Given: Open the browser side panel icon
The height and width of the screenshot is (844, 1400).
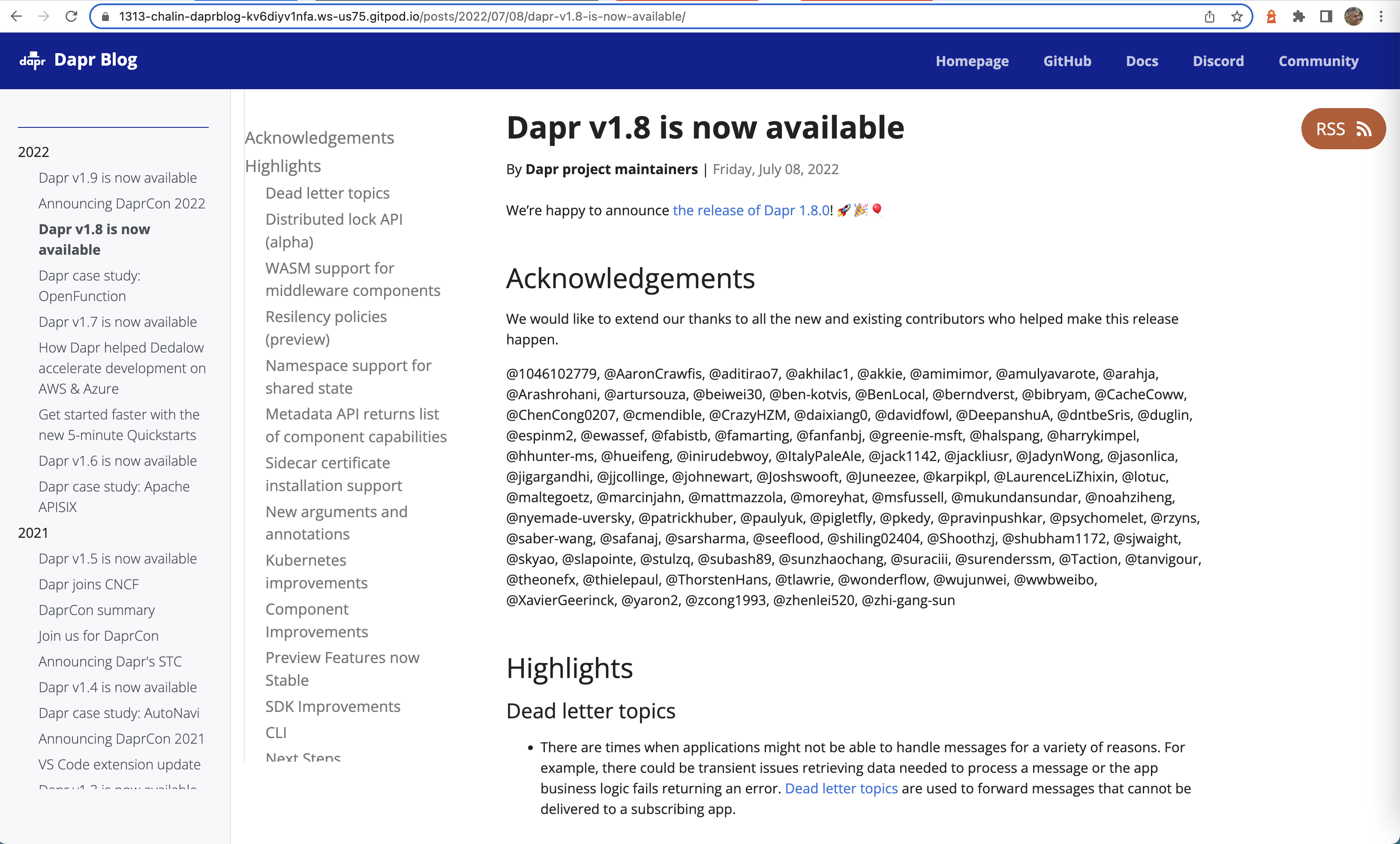Looking at the screenshot, I should click(x=1325, y=16).
